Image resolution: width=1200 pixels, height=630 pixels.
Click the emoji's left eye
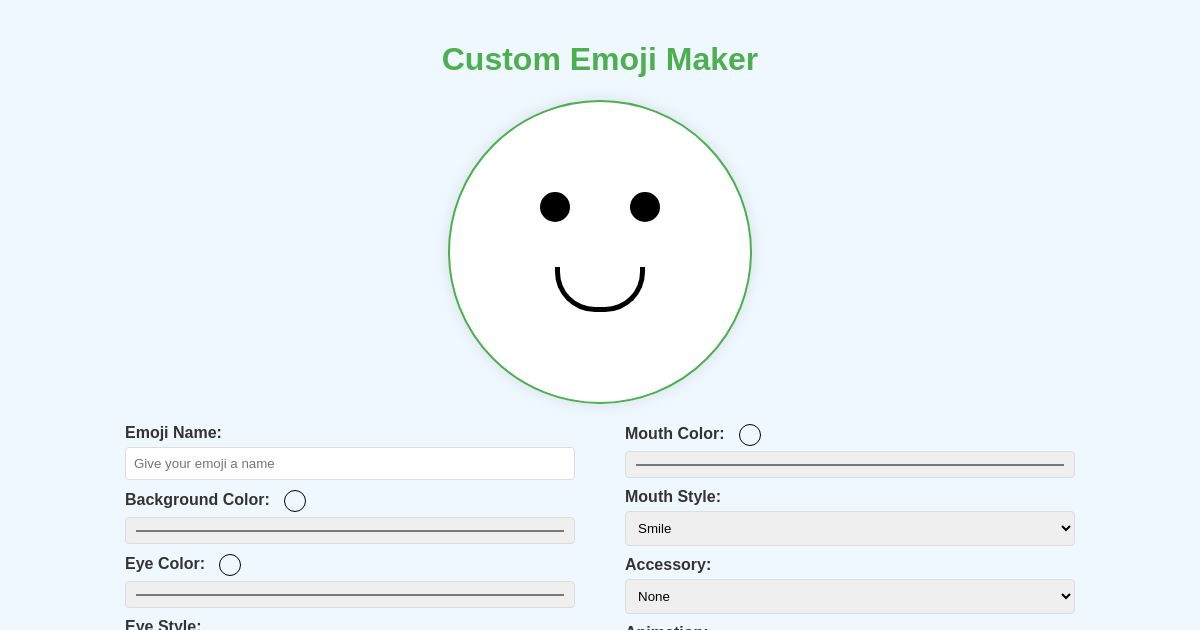tap(555, 207)
